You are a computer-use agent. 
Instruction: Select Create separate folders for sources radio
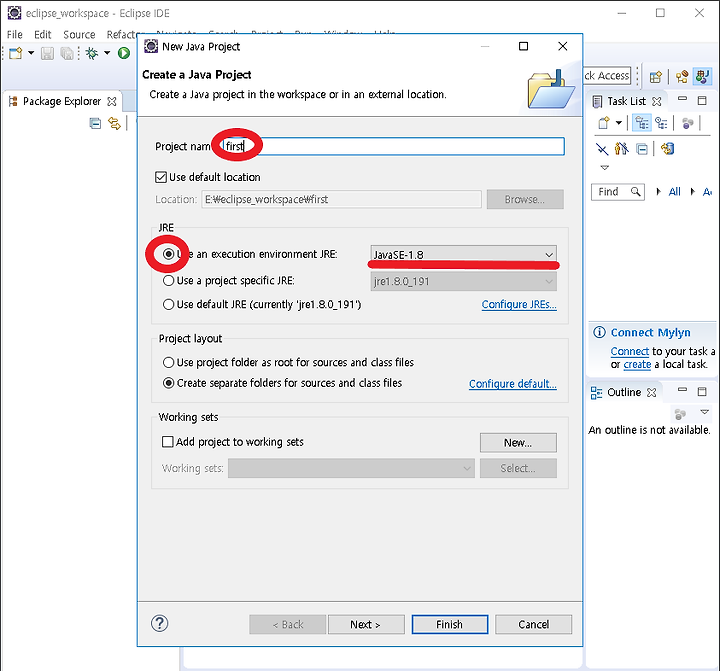pyautogui.click(x=169, y=383)
